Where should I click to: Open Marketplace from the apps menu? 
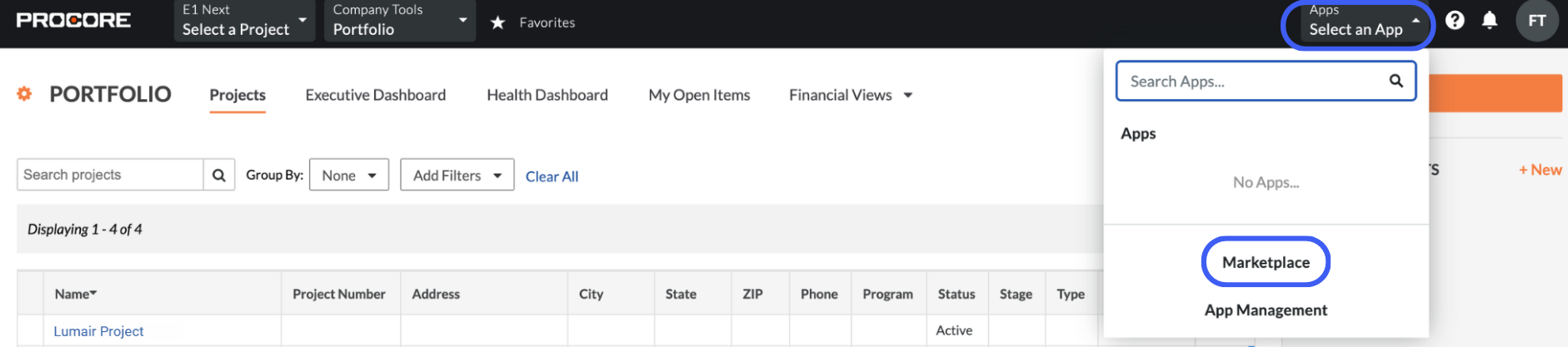point(1266,262)
